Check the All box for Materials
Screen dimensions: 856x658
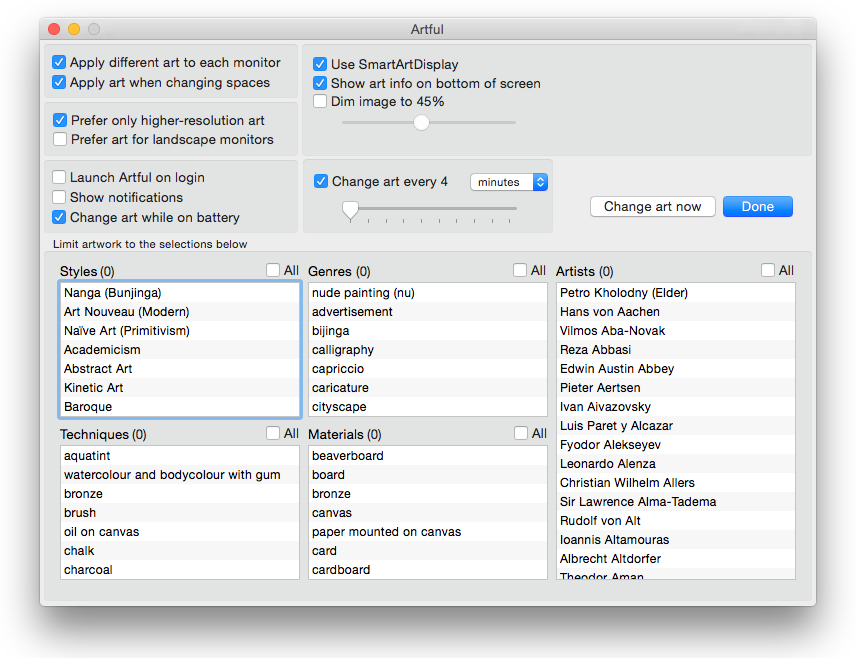pos(521,434)
